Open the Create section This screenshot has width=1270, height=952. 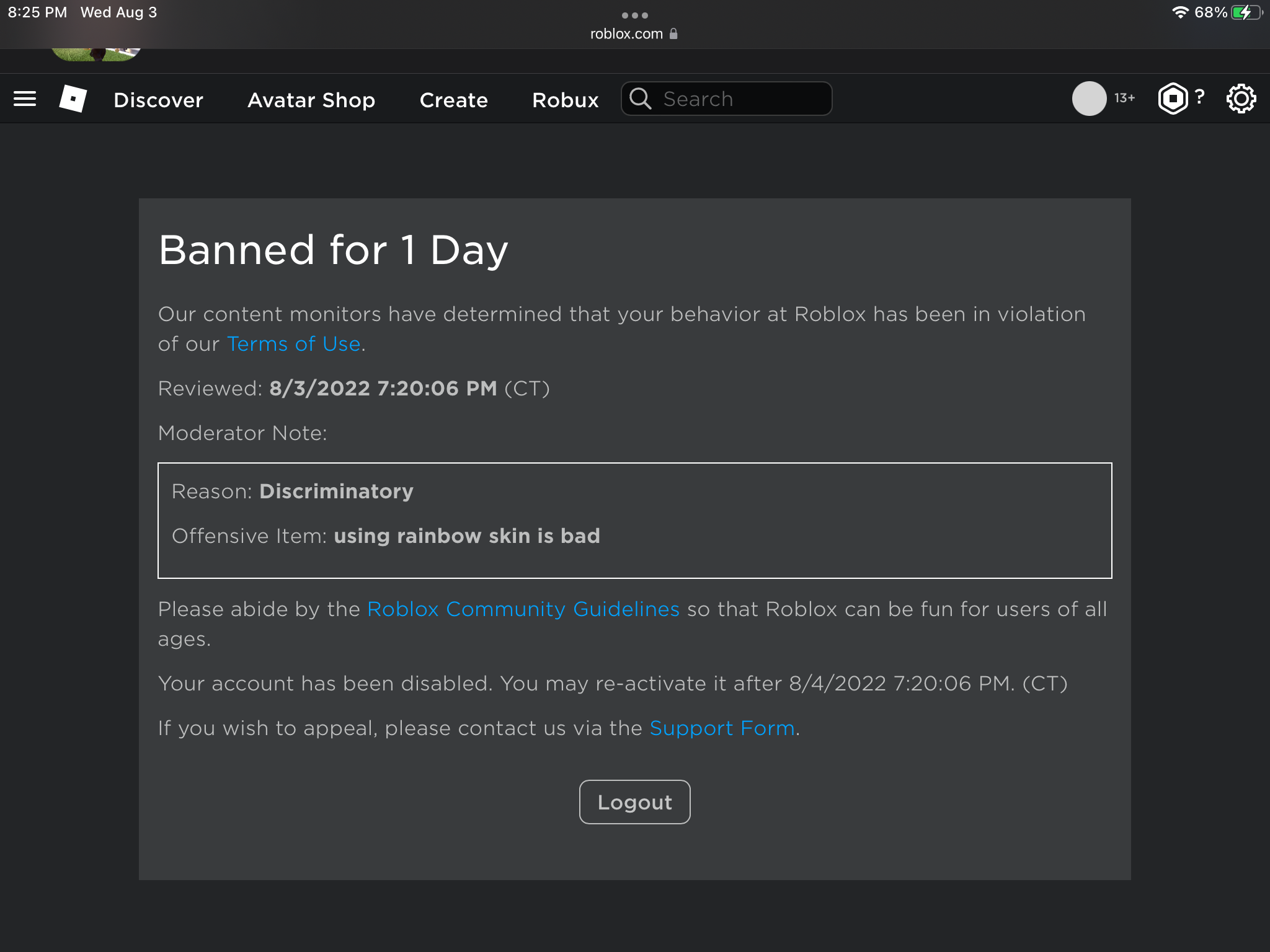(x=454, y=100)
